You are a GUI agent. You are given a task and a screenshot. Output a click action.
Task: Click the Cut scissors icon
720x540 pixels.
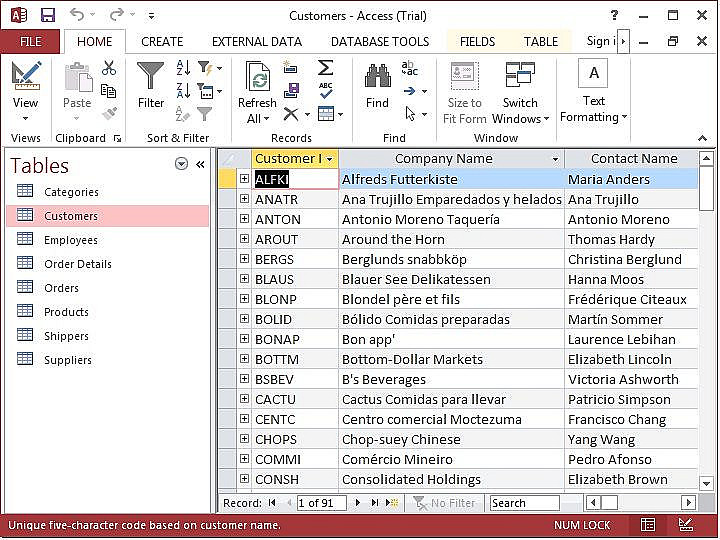pos(109,68)
